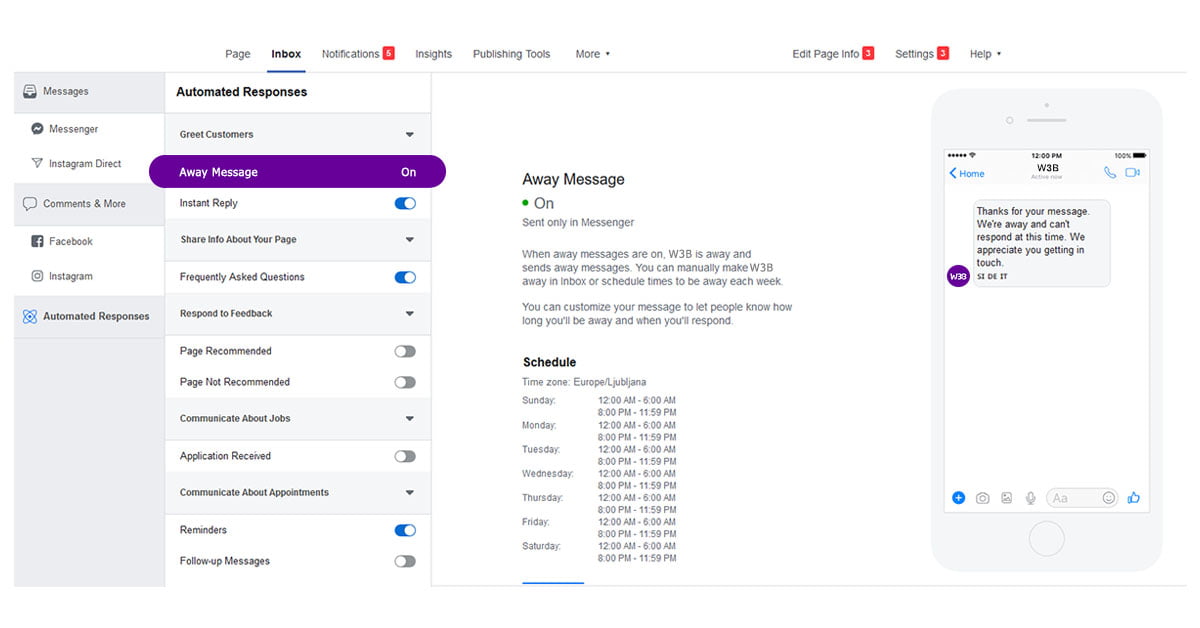Viewport: 1200px width, 628px height.
Task: Click the microphone icon in chat bar
Action: click(x=1030, y=498)
